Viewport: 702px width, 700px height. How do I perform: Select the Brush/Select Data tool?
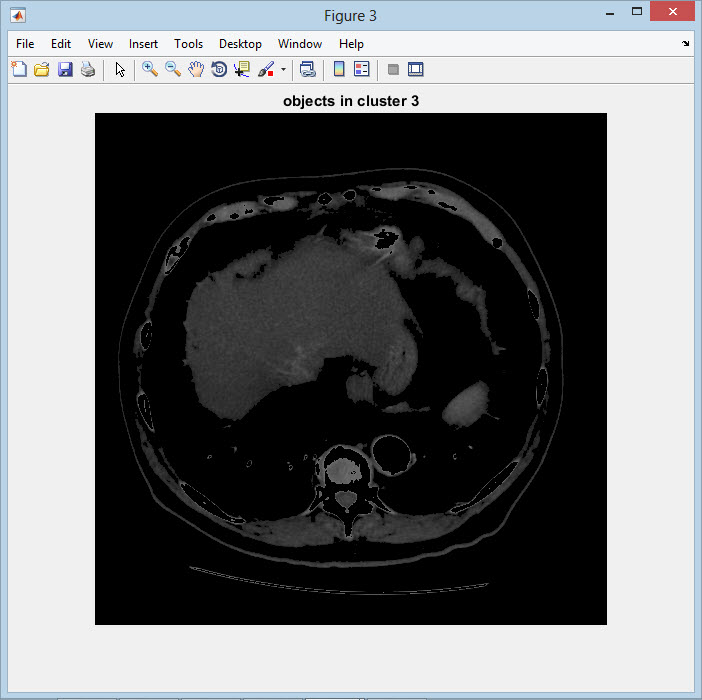[266, 69]
